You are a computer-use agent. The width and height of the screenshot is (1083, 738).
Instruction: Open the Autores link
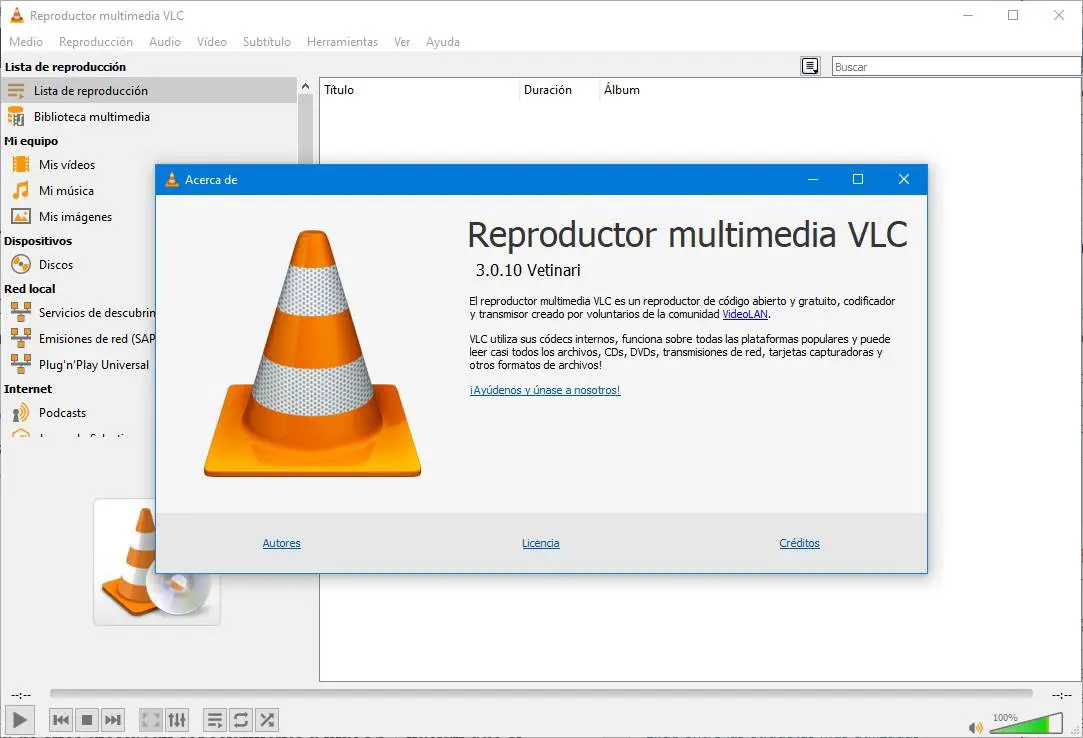tap(281, 543)
